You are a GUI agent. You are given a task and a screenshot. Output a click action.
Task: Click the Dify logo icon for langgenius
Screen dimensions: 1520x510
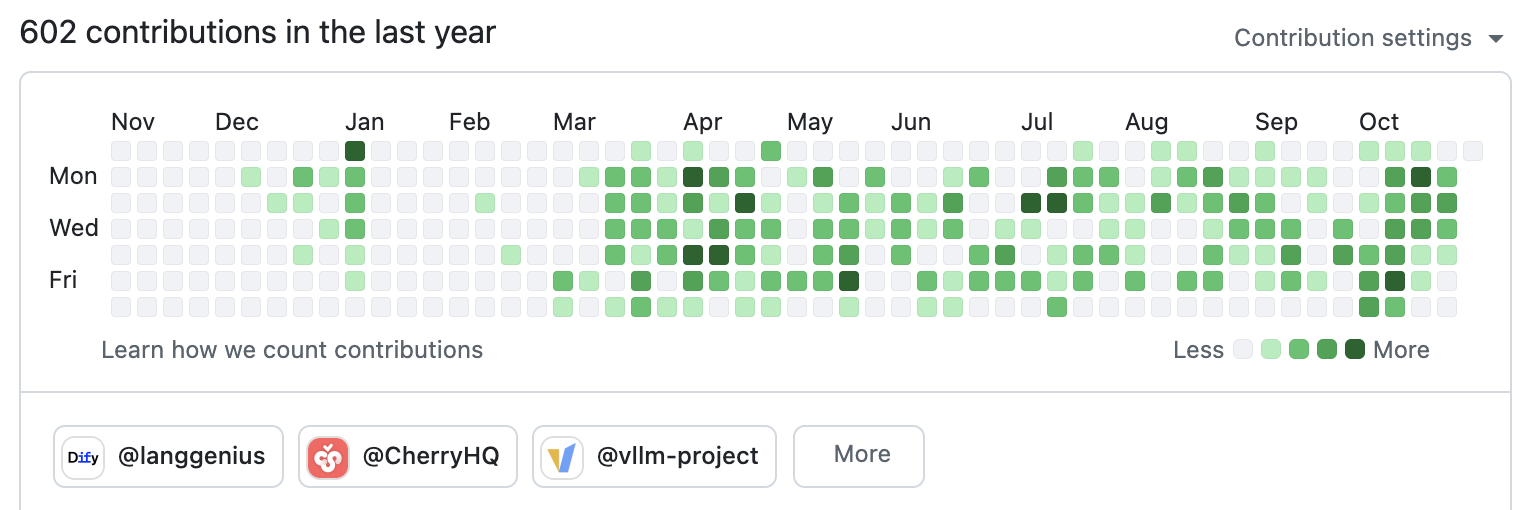(x=83, y=457)
